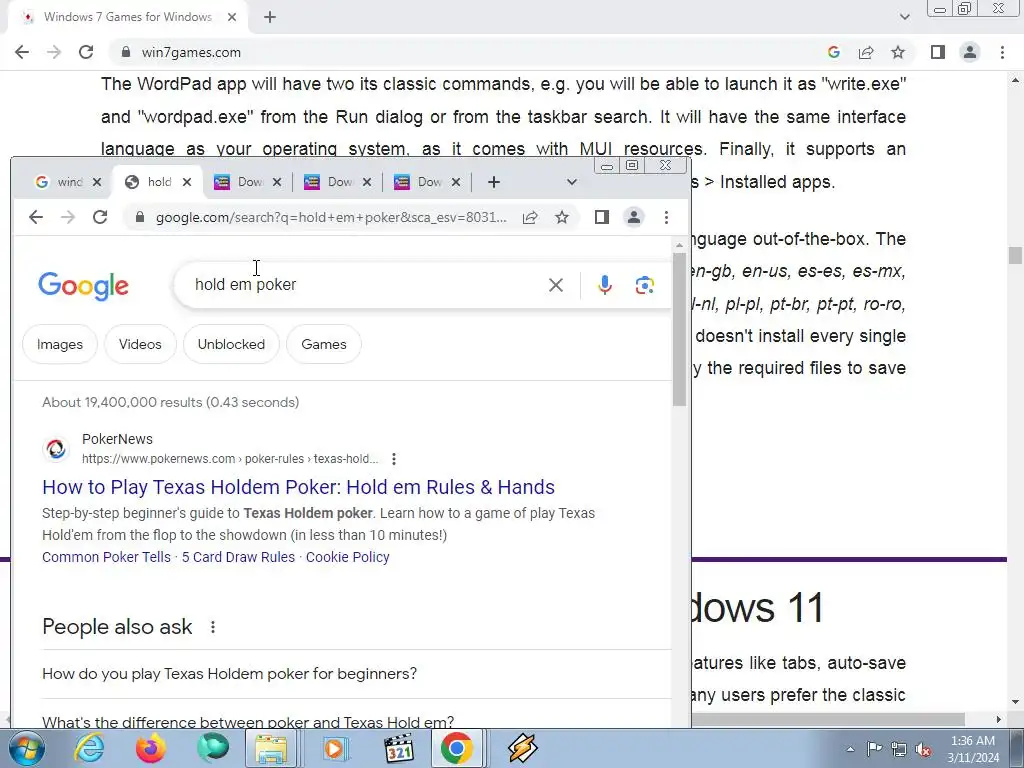This screenshot has height=768, width=1024.
Task: Bookmark win7games.com page star
Action: click(x=898, y=52)
